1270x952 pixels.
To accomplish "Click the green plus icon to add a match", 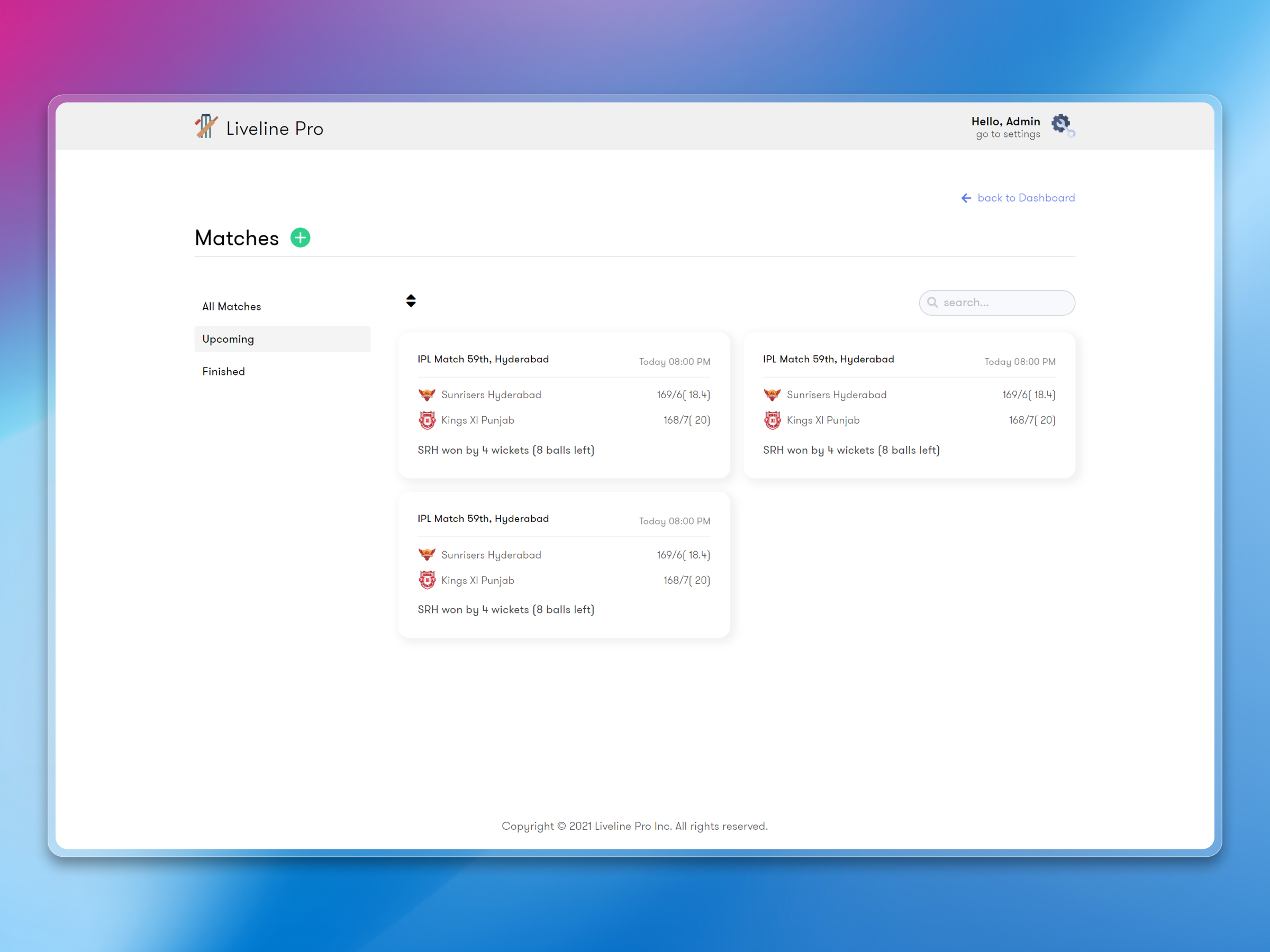I will tap(300, 237).
